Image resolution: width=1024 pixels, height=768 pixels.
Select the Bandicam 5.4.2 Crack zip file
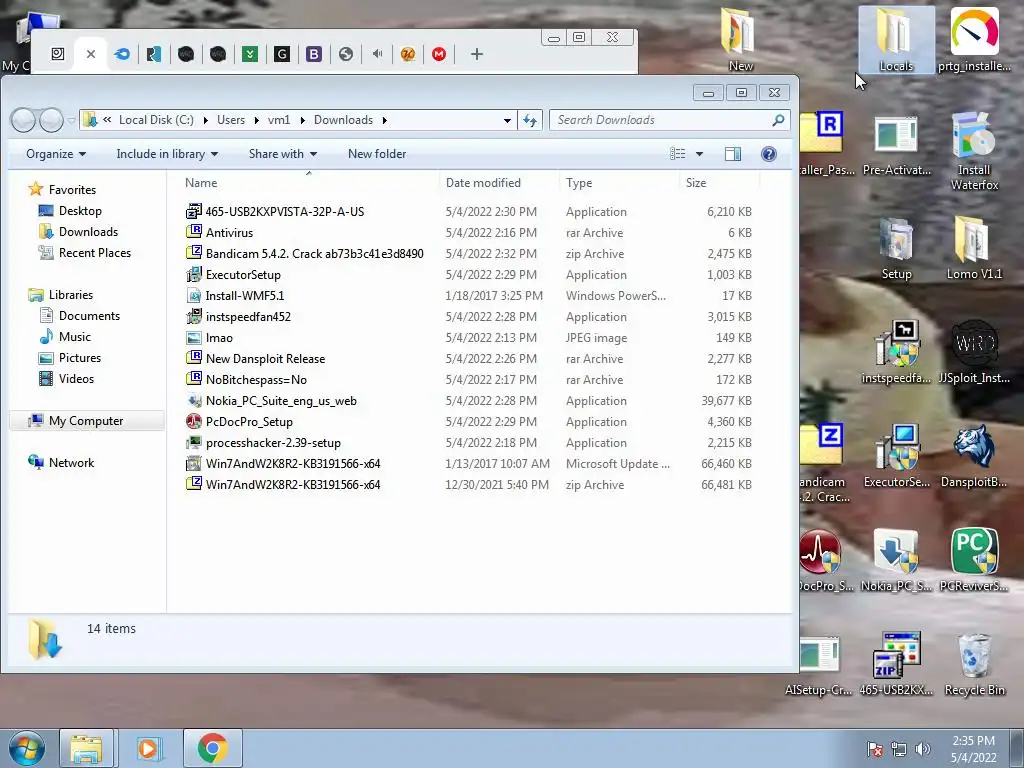tap(314, 253)
